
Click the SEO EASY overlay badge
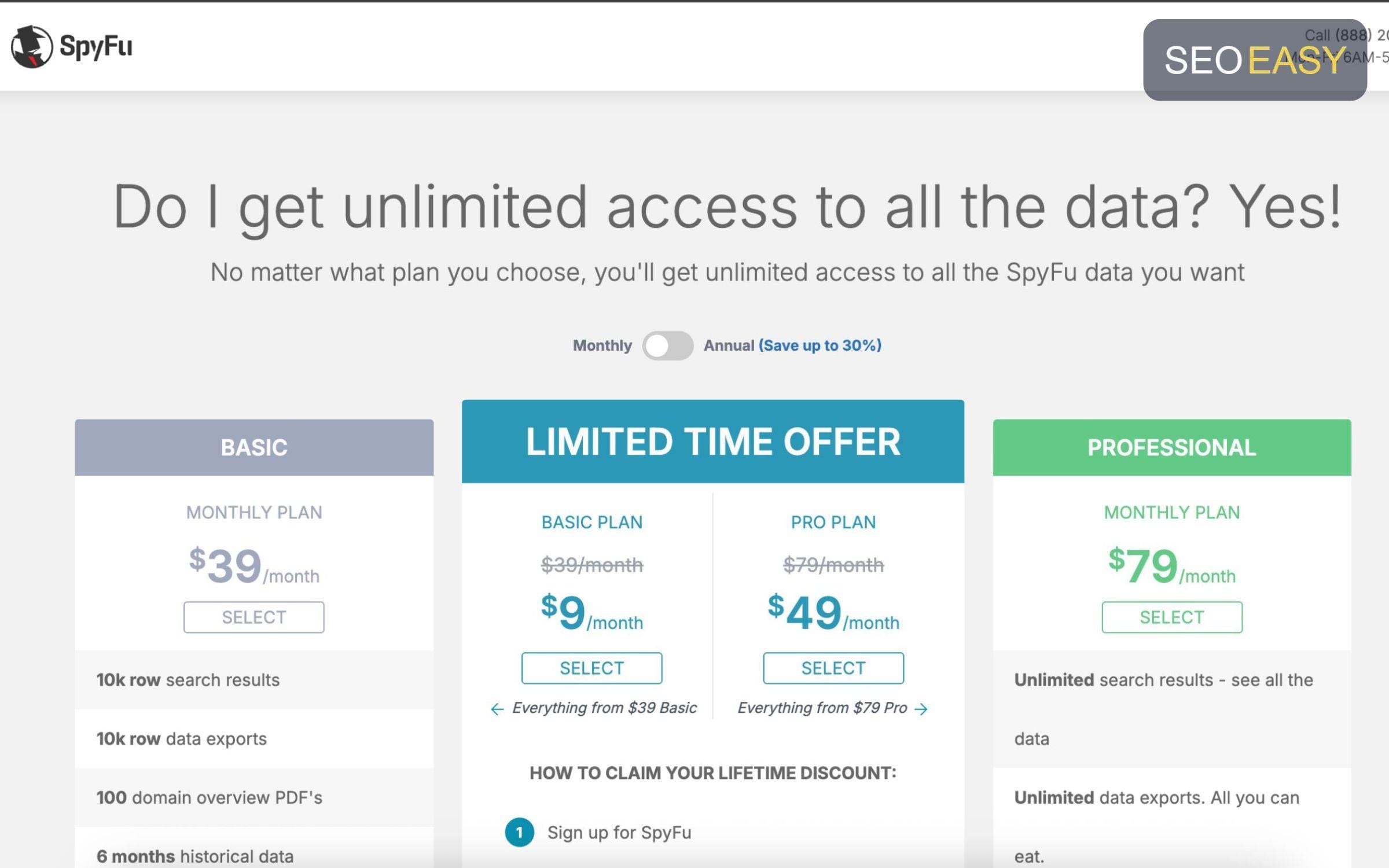[x=1255, y=60]
